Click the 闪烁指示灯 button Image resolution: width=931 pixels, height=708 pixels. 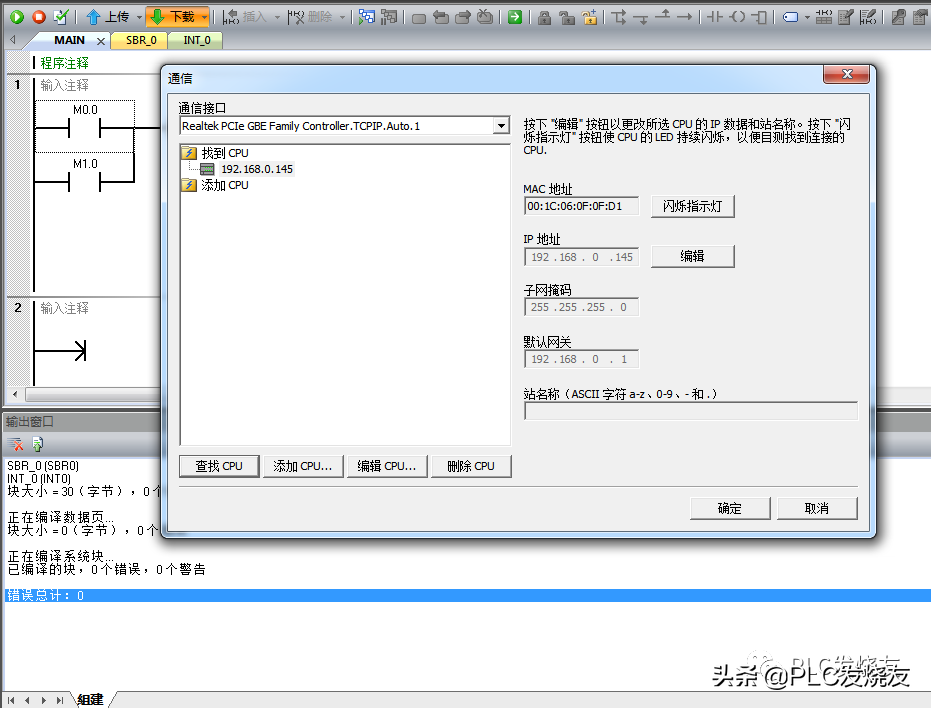click(693, 206)
